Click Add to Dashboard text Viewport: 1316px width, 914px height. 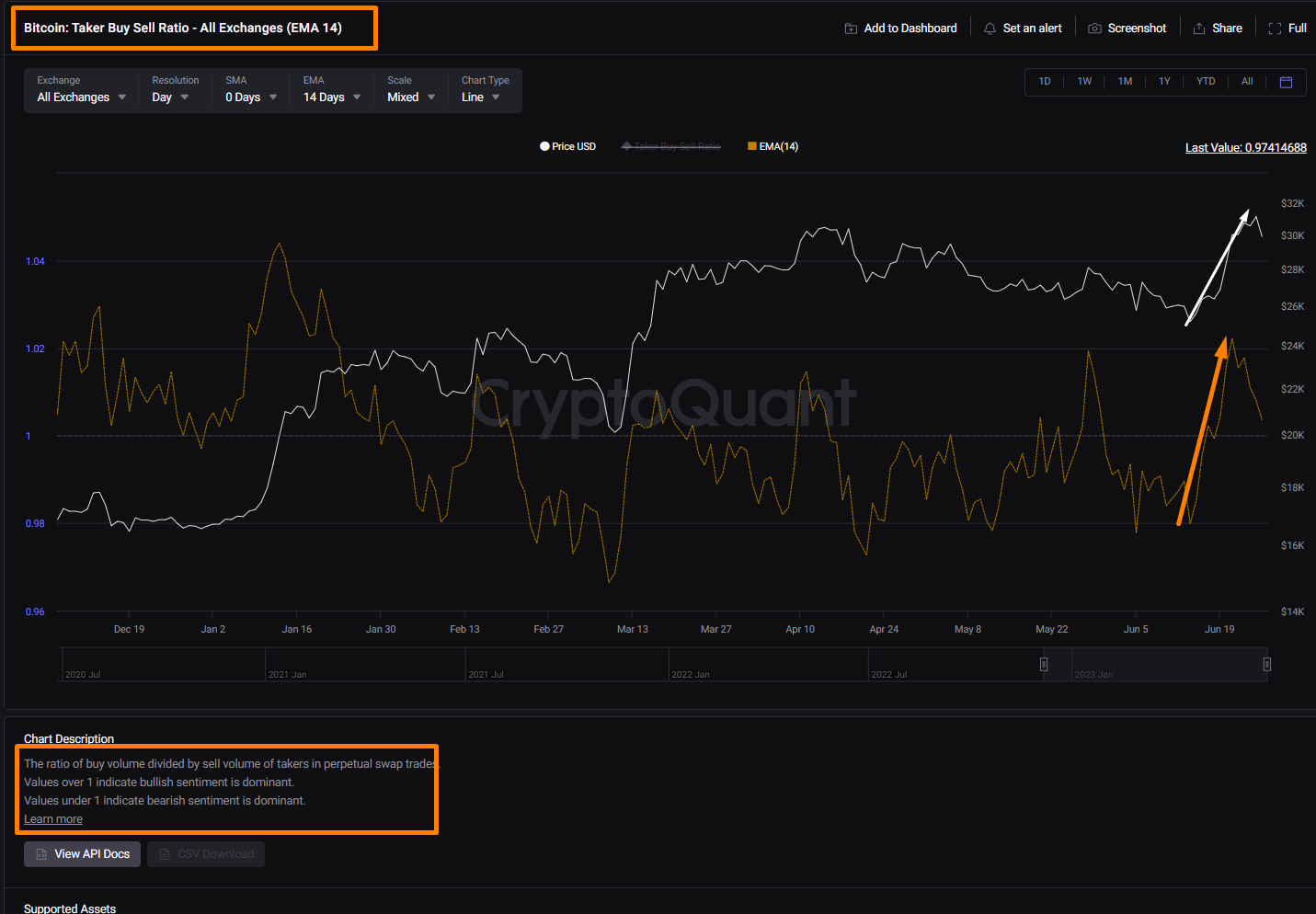click(x=910, y=29)
